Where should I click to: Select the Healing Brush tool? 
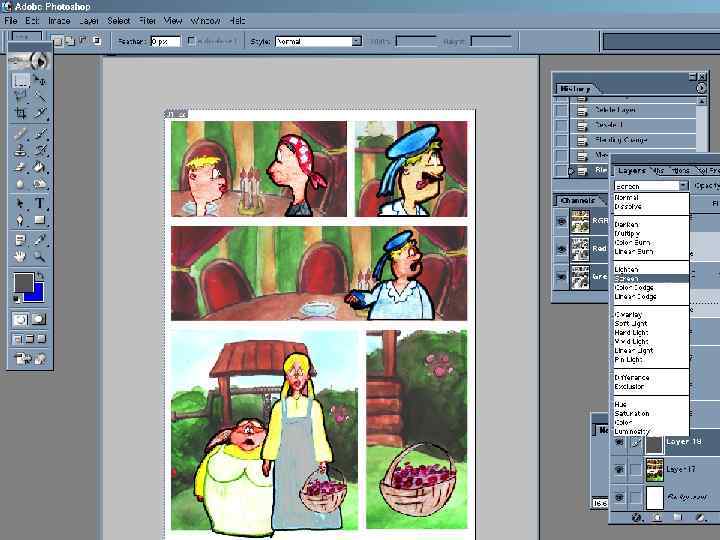tap(20, 134)
